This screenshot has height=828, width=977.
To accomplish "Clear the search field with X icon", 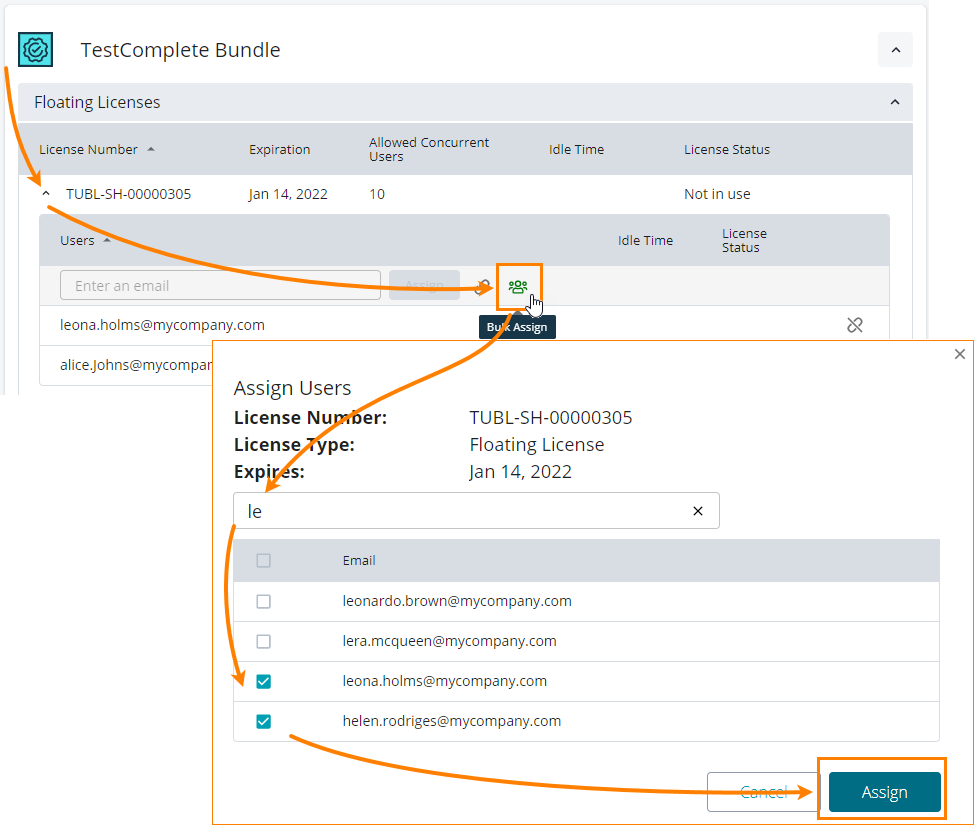I will coord(698,511).
